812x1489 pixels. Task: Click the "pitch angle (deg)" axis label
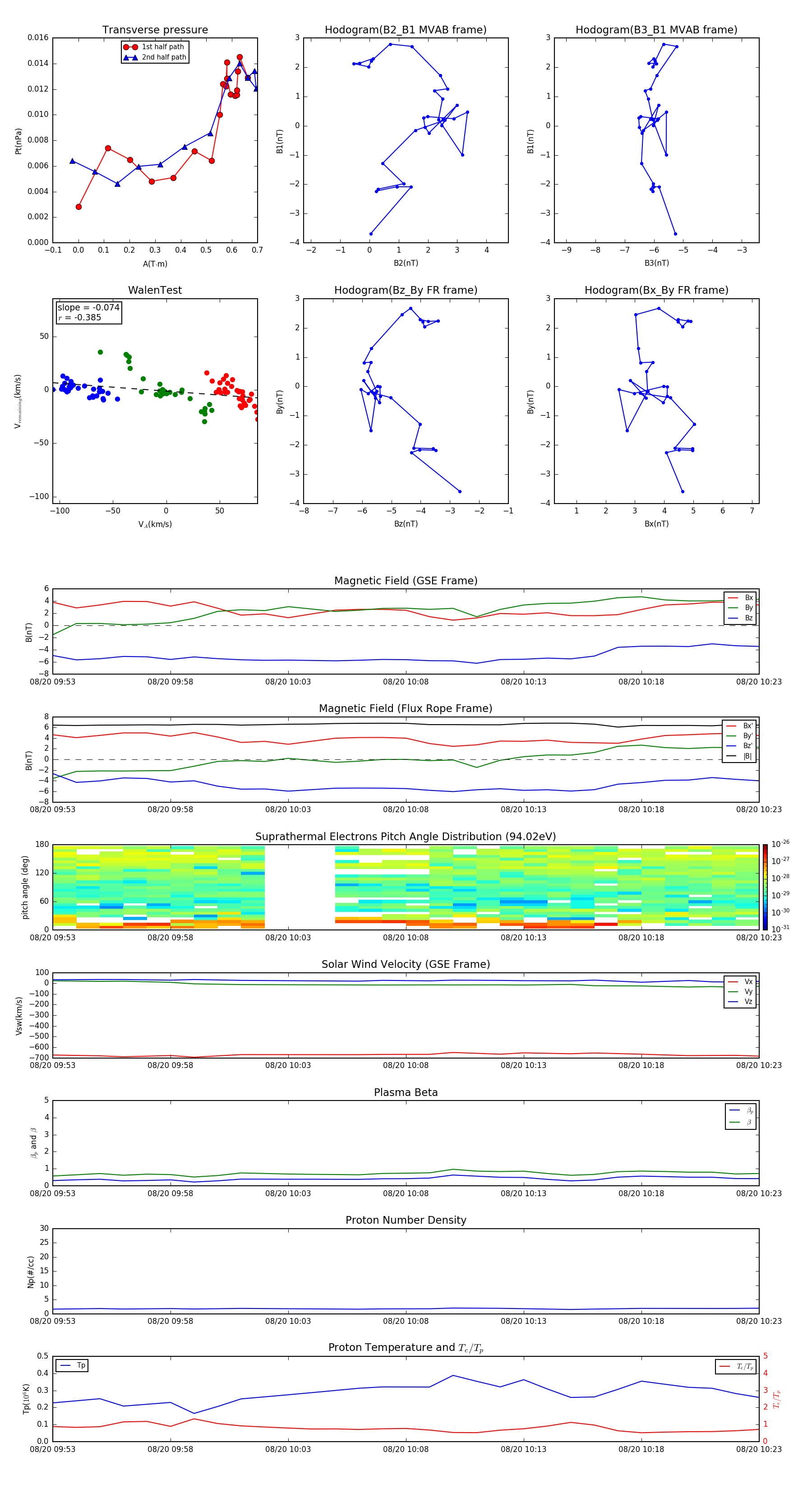point(25,887)
